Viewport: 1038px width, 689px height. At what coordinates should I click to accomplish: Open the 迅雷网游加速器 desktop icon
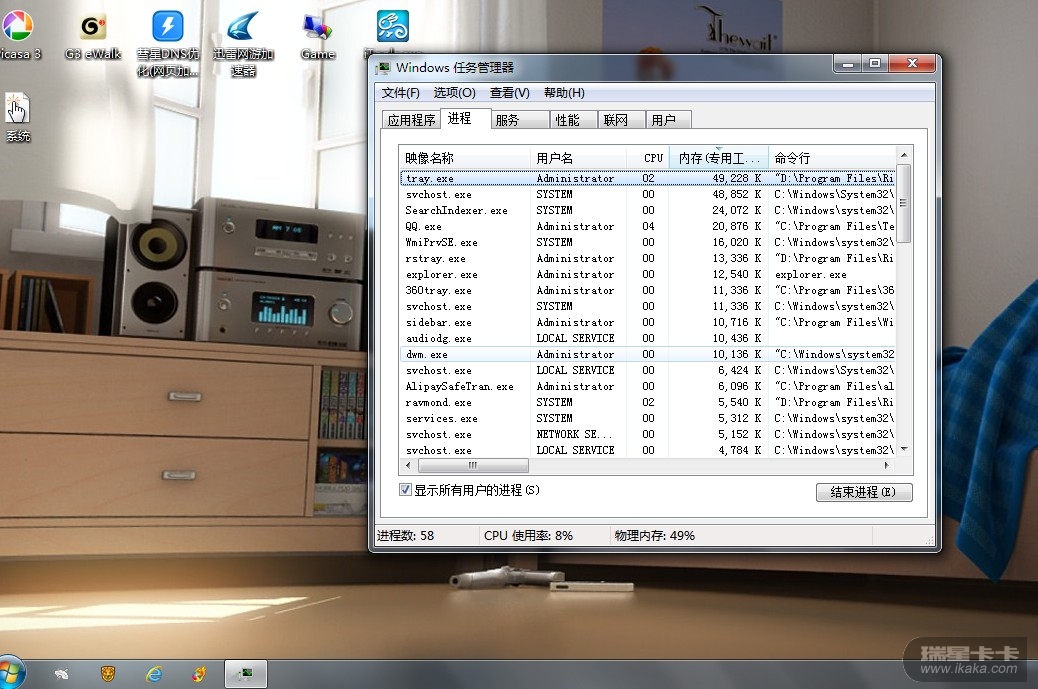pyautogui.click(x=243, y=27)
